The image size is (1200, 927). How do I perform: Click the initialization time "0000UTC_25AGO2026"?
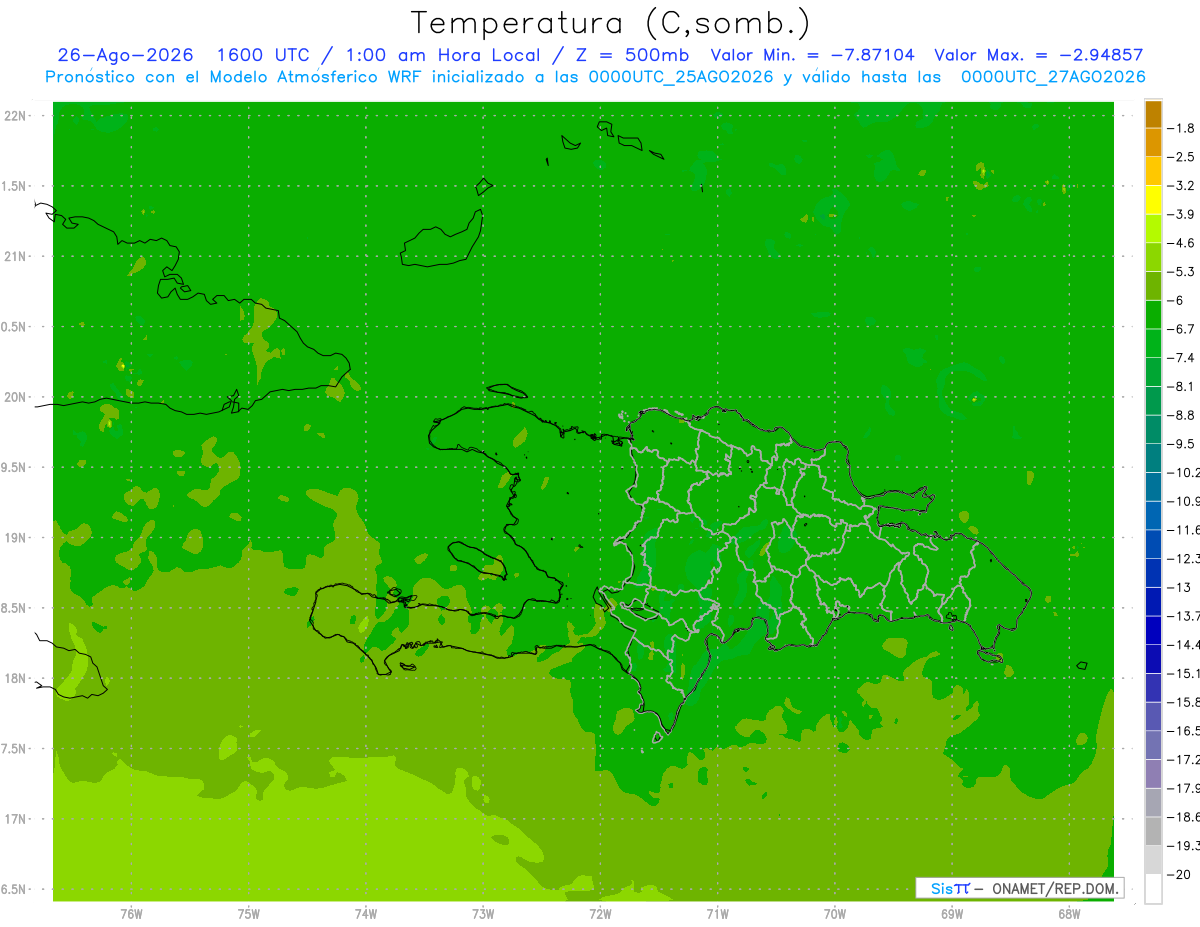[x=681, y=77]
